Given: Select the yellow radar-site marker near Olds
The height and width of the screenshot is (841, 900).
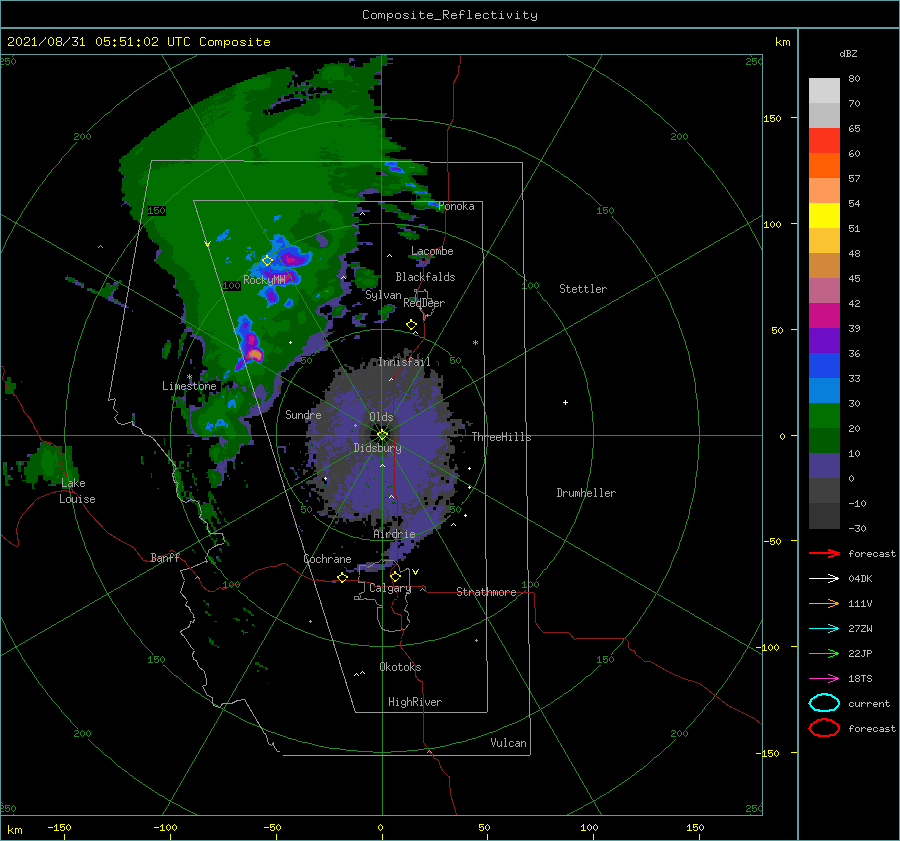Looking at the screenshot, I should 382,435.
